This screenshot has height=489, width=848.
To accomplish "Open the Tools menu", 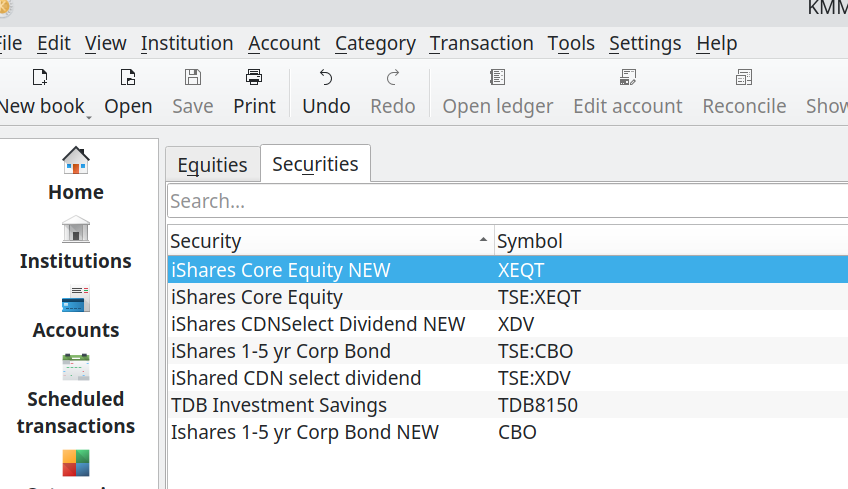I will coord(571,43).
